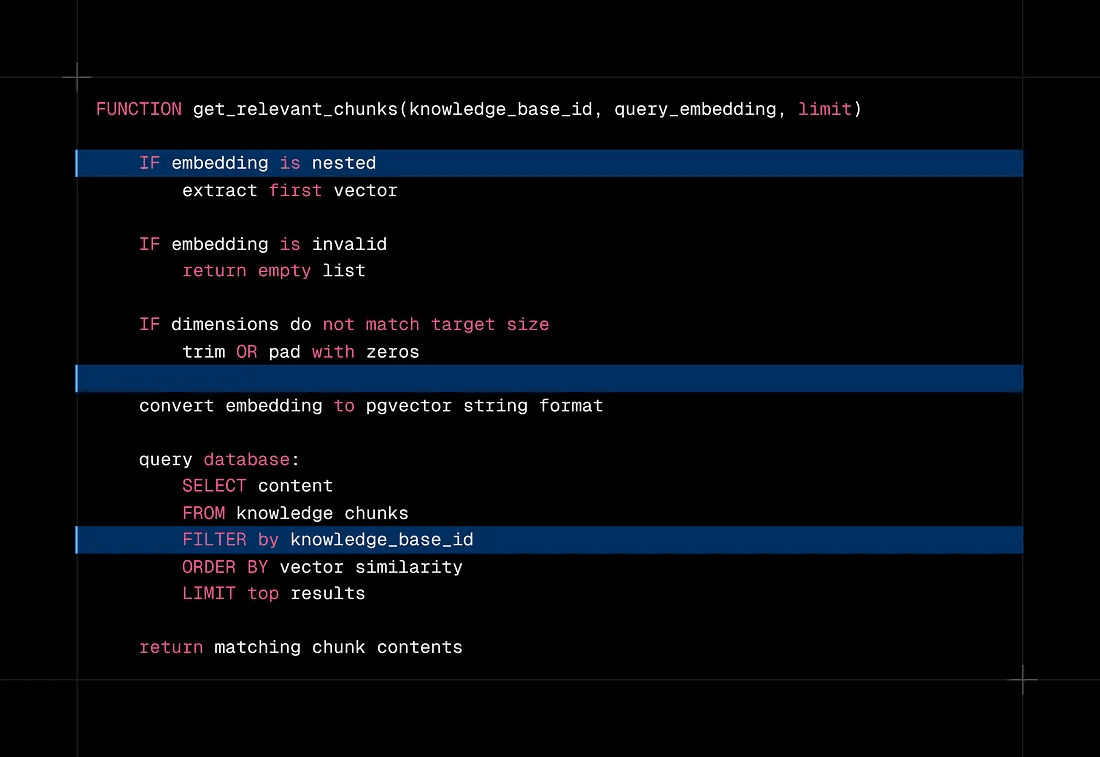Click the "extract first vector" line
Image resolution: width=1100 pixels, height=757 pixels.
point(289,190)
